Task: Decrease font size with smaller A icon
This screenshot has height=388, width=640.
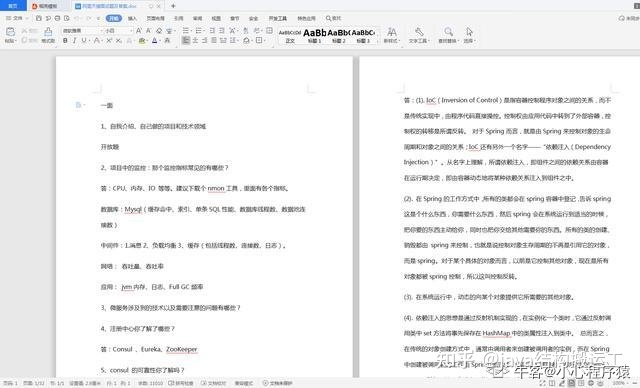Action: [149, 31]
